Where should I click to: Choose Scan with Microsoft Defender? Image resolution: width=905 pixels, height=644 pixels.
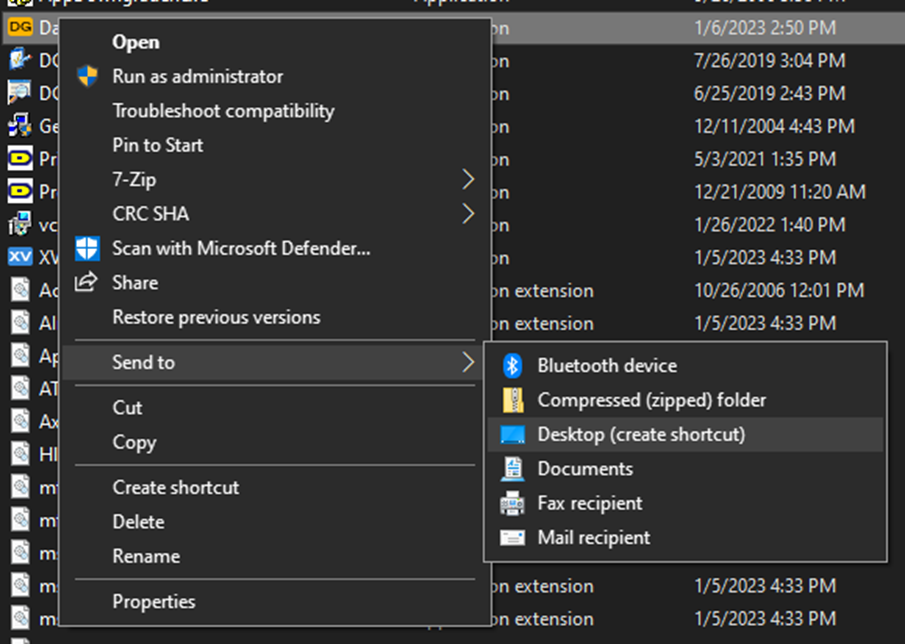click(241, 248)
